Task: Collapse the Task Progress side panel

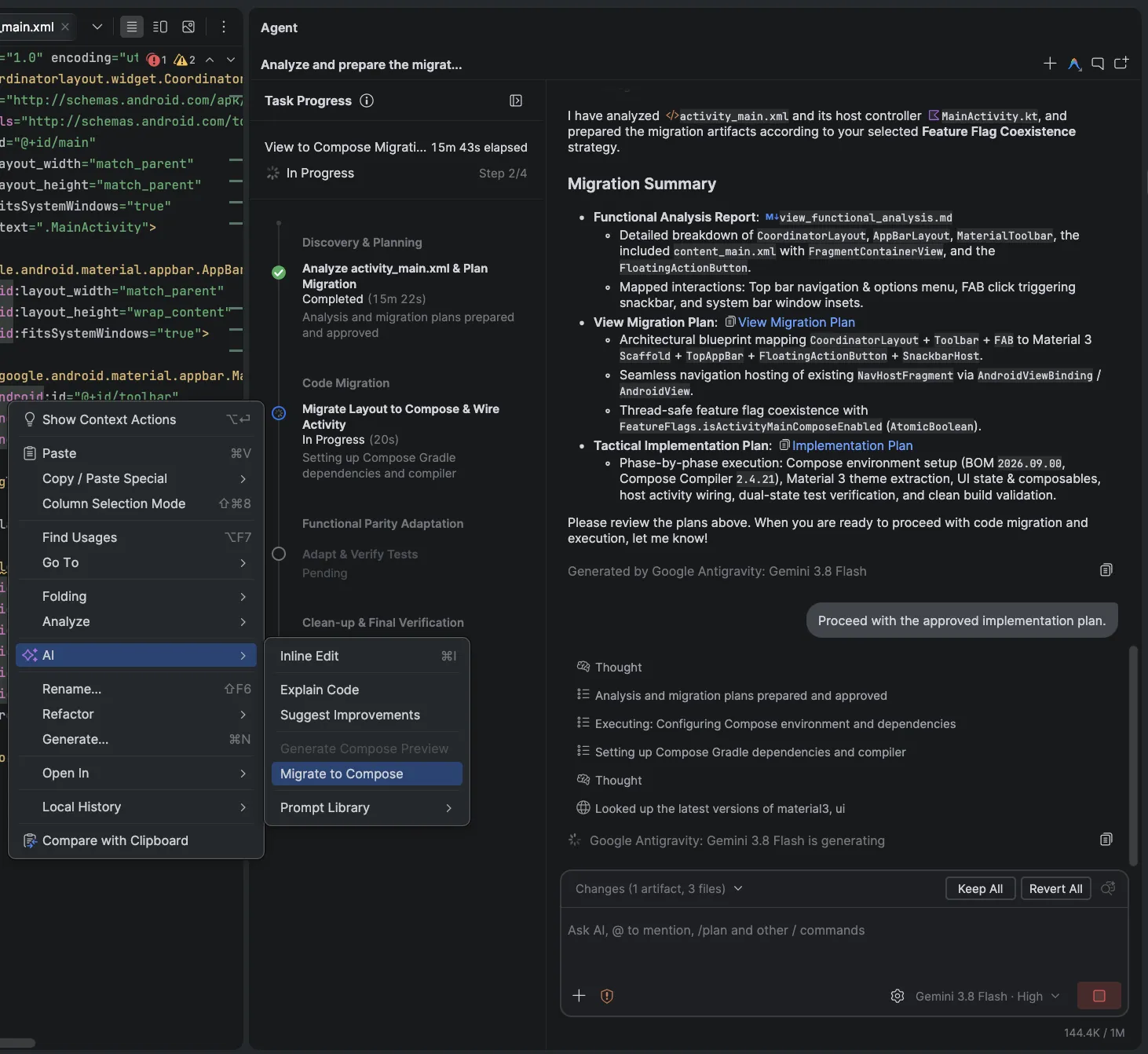Action: (516, 101)
